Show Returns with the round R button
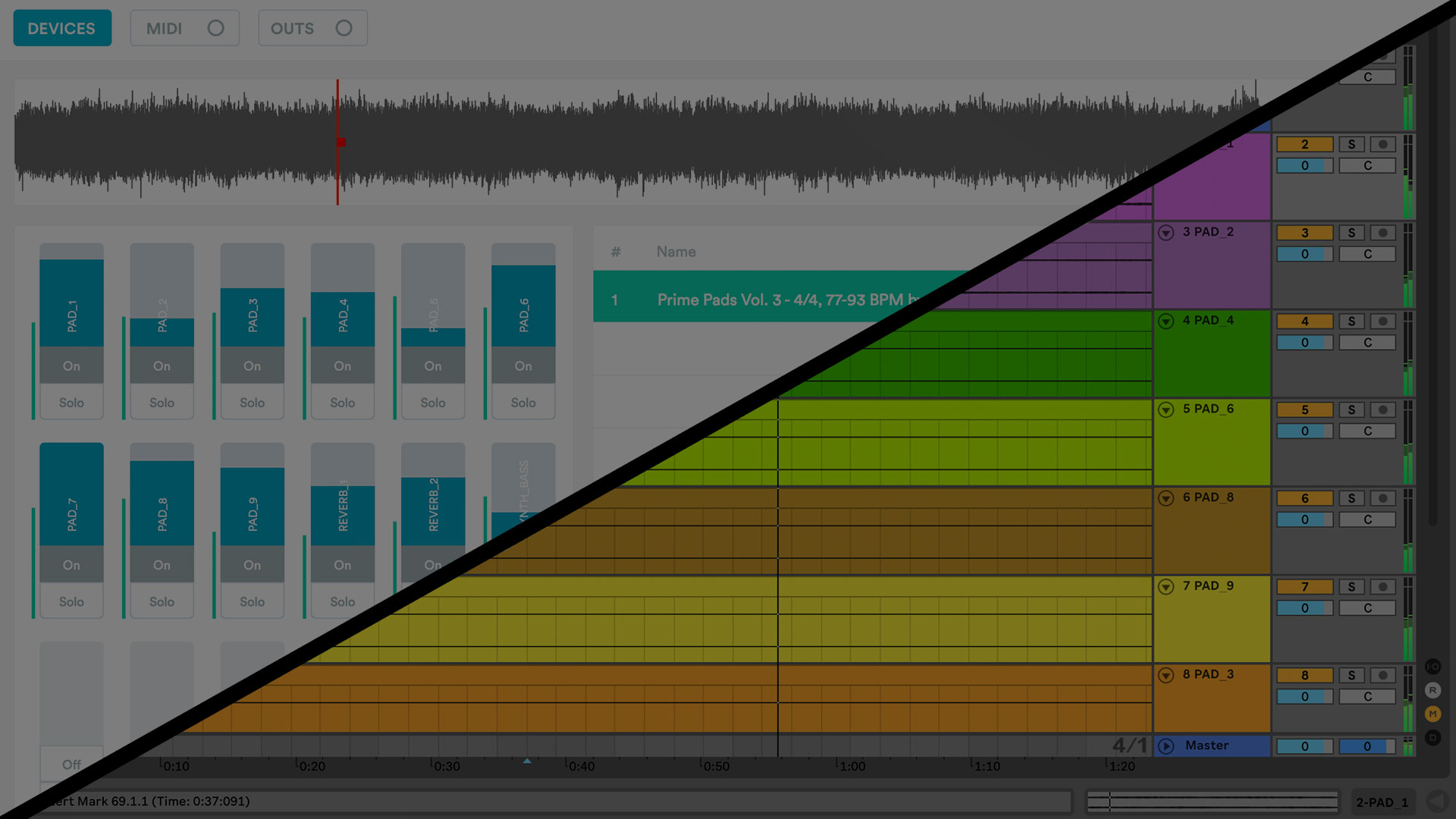This screenshot has height=819, width=1456. pos(1432,690)
